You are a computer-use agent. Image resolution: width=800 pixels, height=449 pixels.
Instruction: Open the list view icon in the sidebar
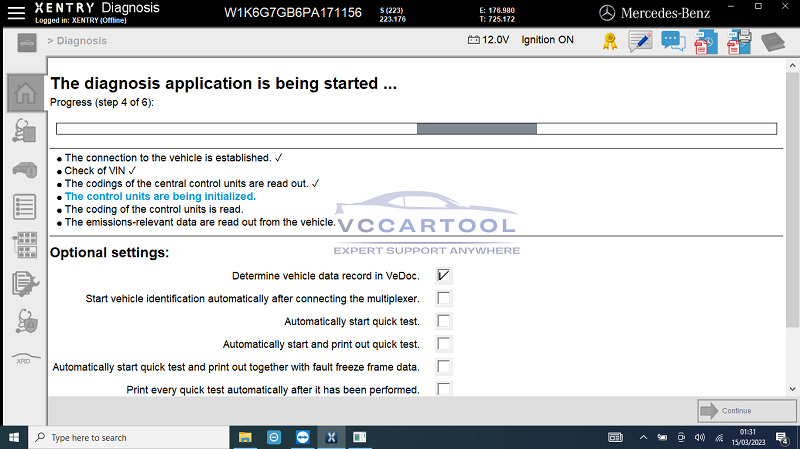(x=25, y=207)
